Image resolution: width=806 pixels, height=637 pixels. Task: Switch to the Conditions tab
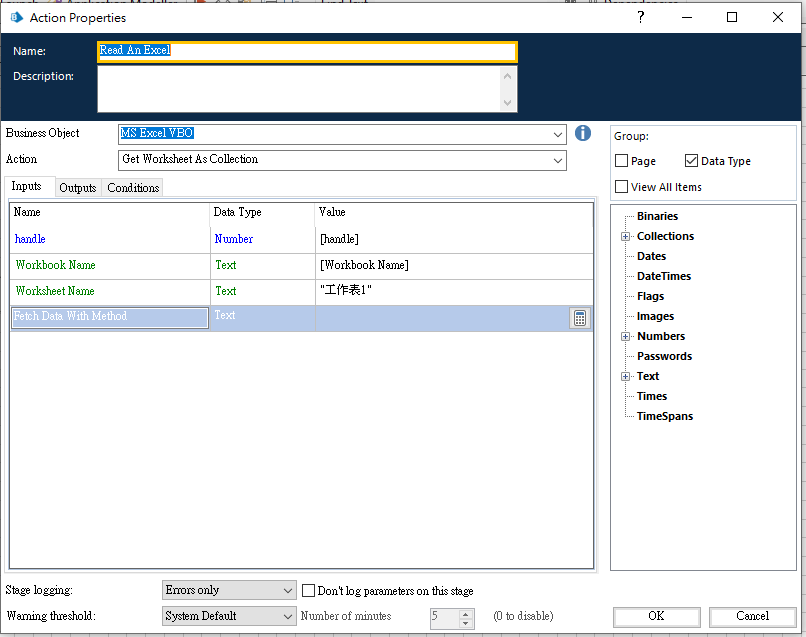point(133,188)
